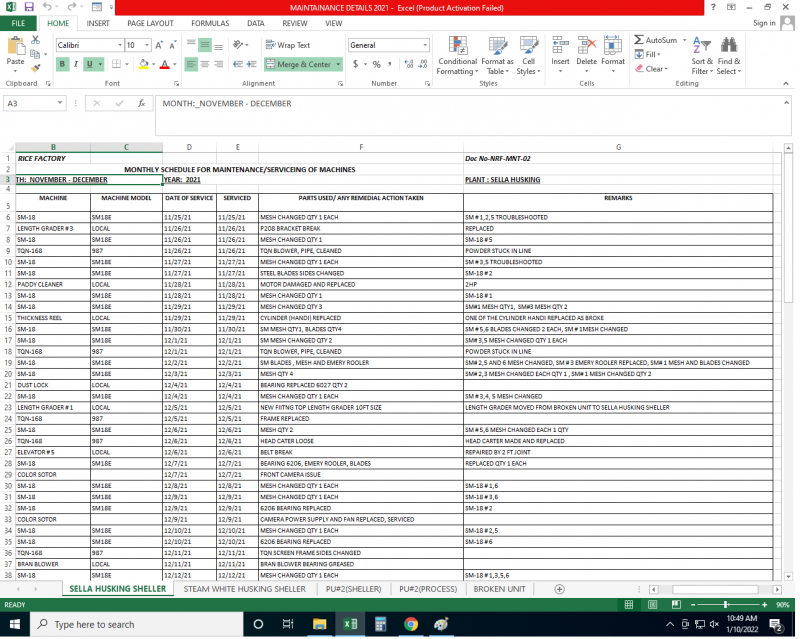Image resolution: width=800 pixels, height=639 pixels.
Task: Open Format as Table gallery
Action: (x=497, y=56)
